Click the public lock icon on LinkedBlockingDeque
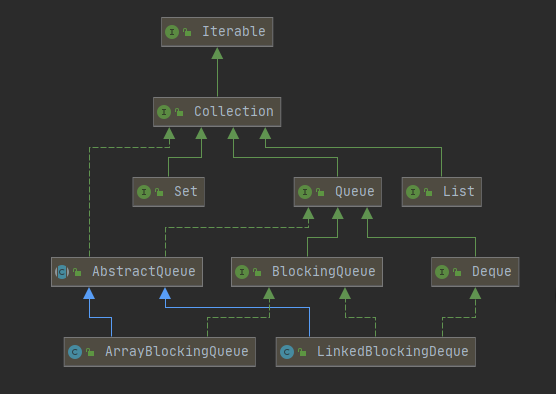 (302, 352)
